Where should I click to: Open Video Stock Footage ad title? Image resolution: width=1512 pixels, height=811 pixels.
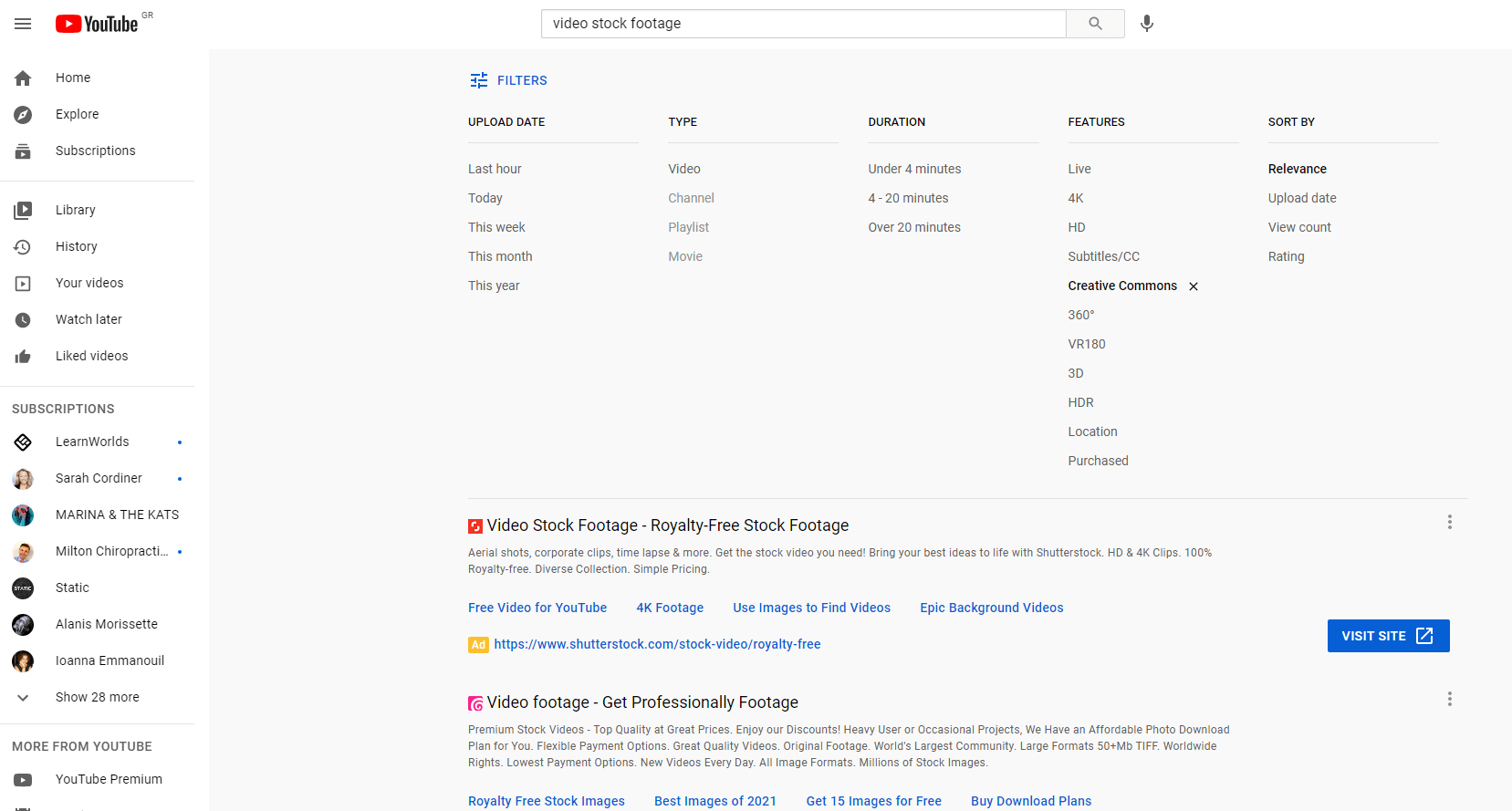(x=668, y=525)
